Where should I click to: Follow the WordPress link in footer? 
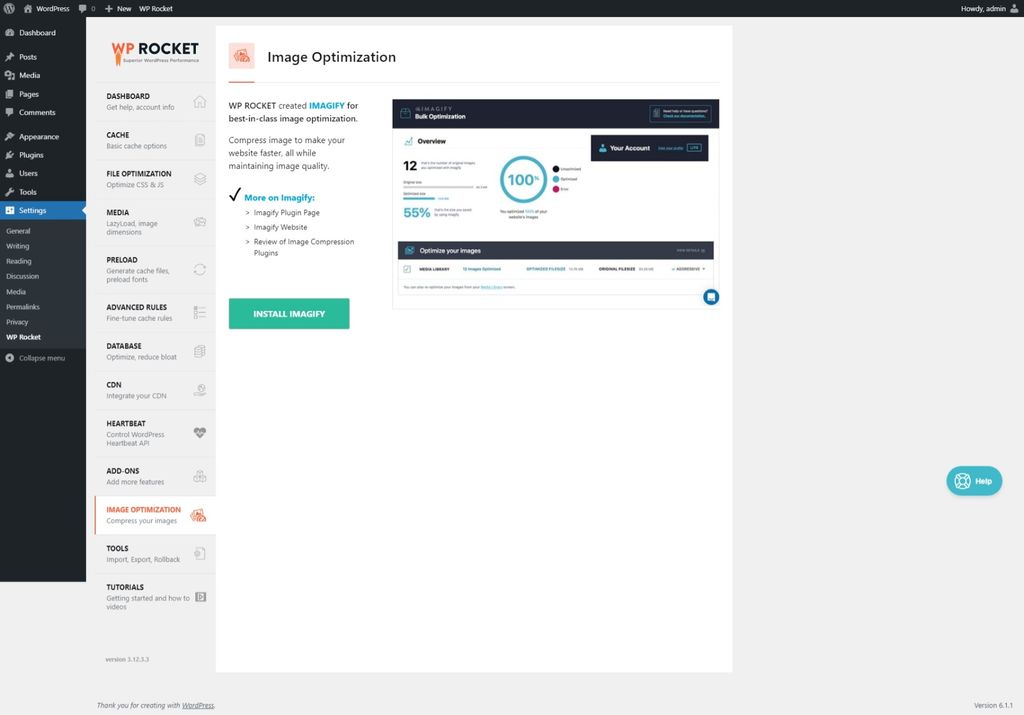pos(198,705)
